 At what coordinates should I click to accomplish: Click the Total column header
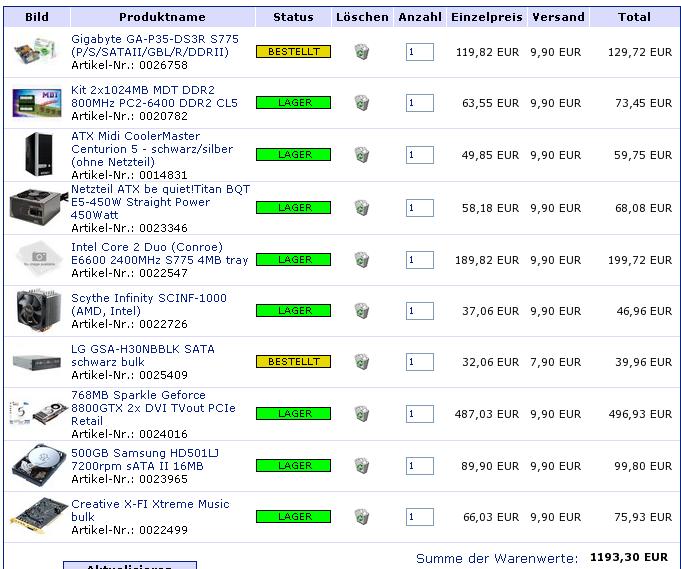[634, 17]
